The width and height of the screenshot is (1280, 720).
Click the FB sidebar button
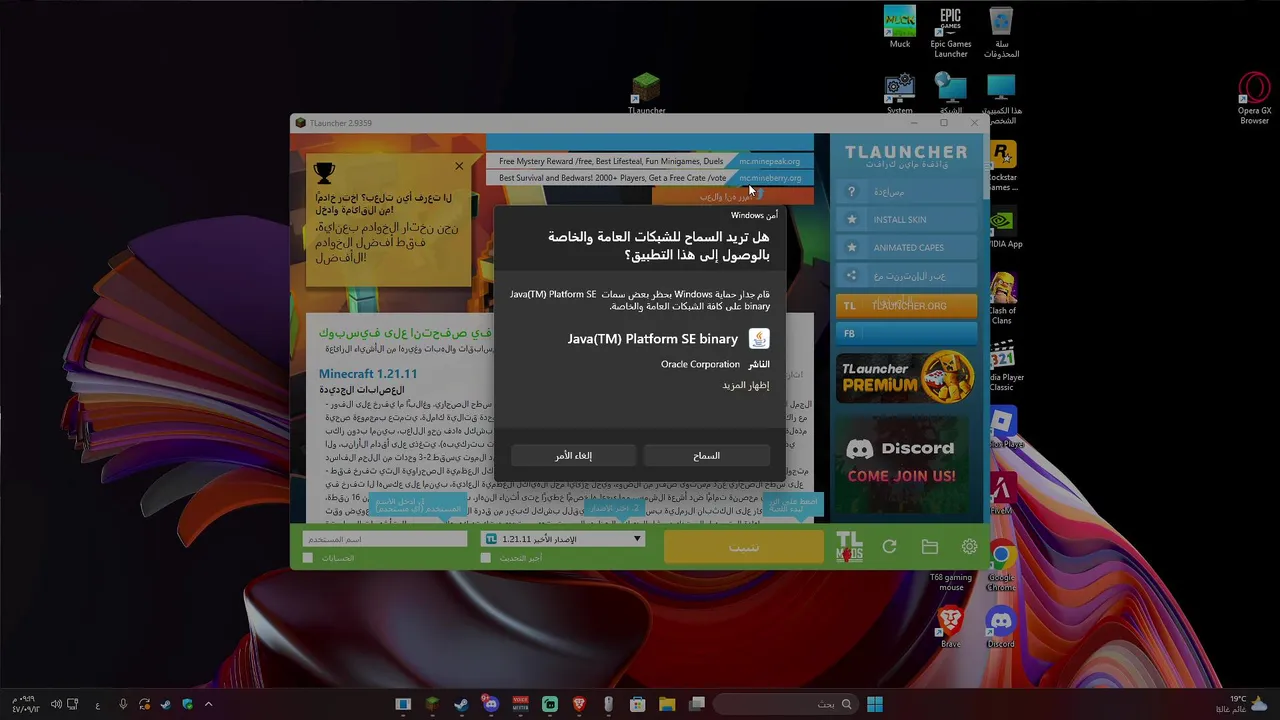click(906, 334)
